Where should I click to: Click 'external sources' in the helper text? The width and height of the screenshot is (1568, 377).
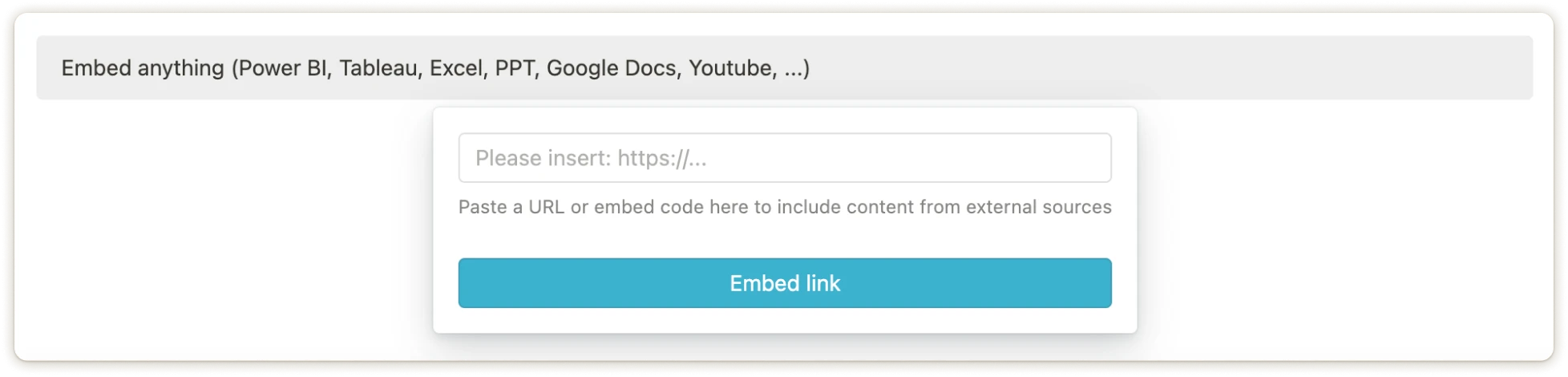pos(1038,207)
